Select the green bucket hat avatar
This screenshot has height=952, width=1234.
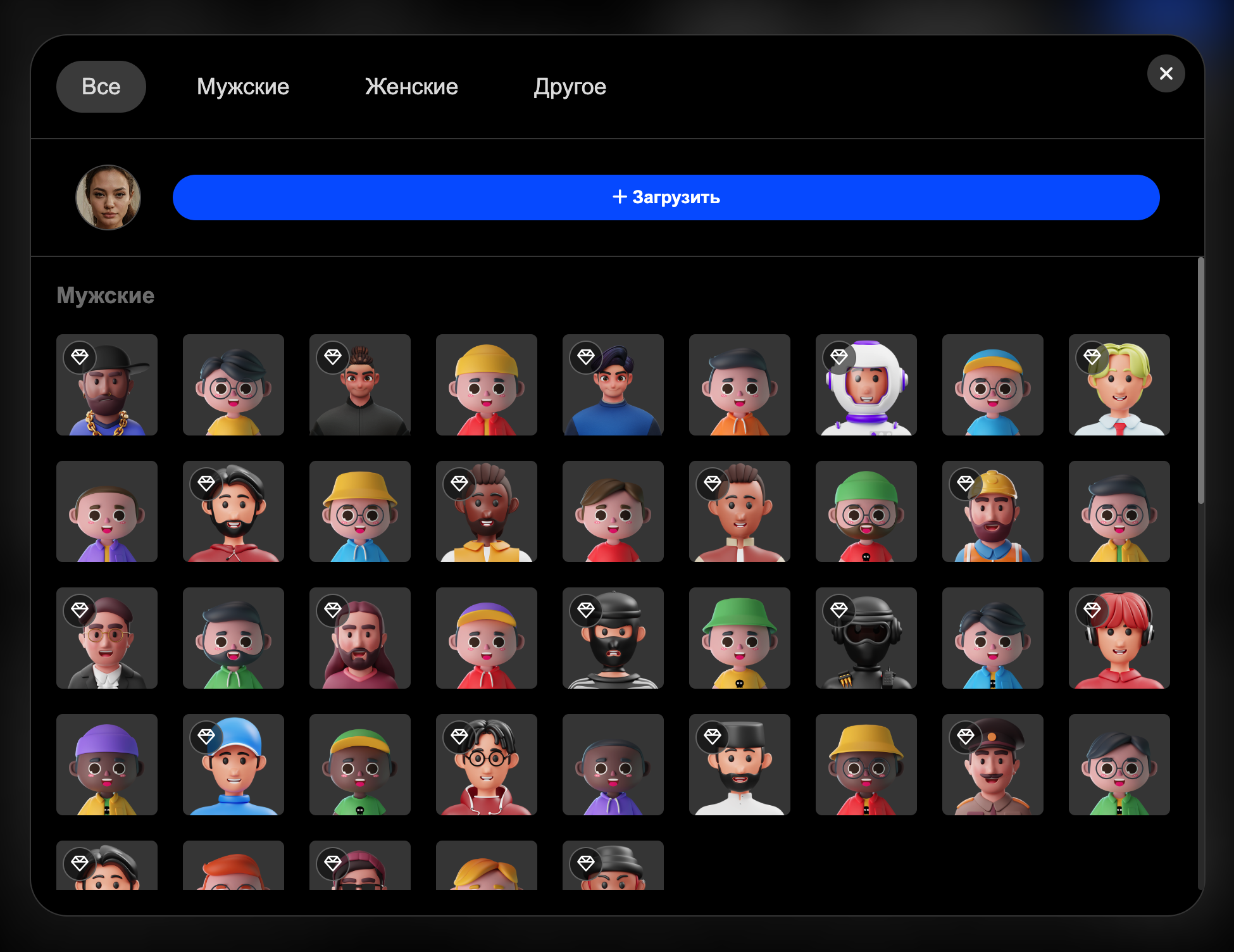(739, 638)
